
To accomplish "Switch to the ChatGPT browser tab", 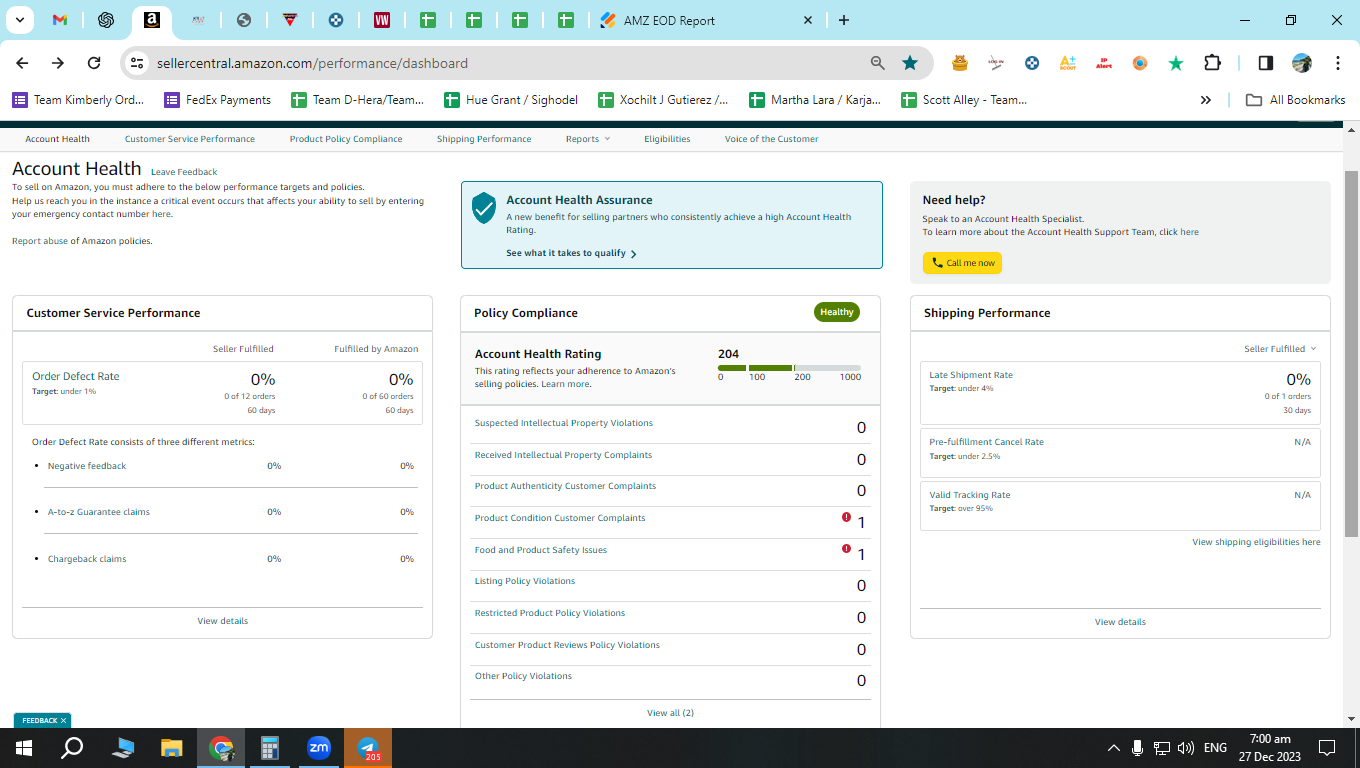I will pos(106,20).
